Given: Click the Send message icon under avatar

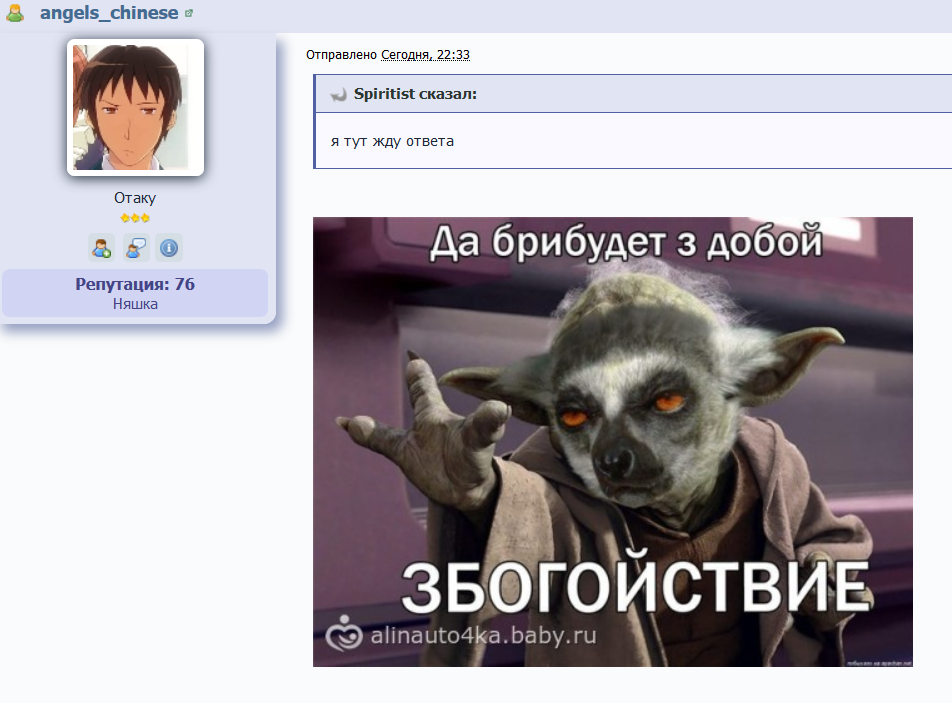Looking at the screenshot, I should 135,248.
